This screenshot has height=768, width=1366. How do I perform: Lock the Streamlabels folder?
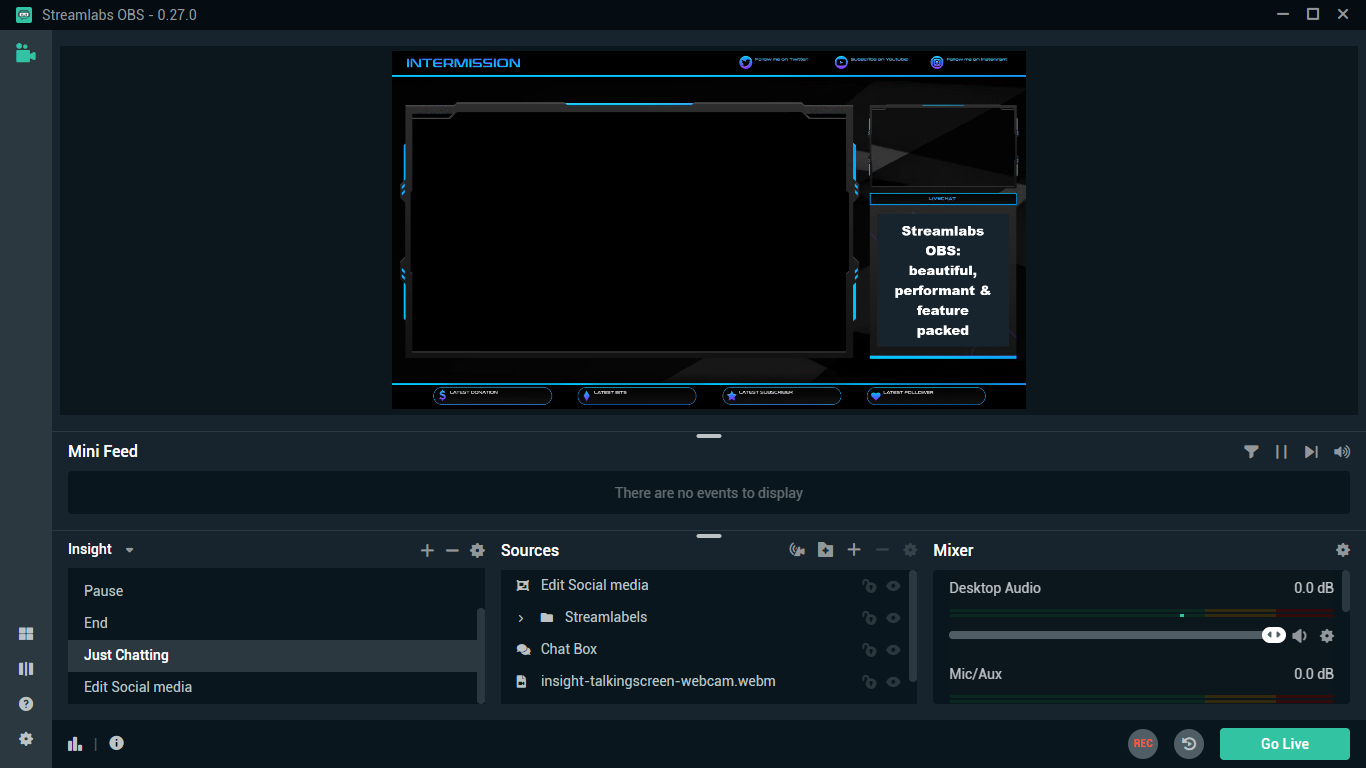click(x=869, y=618)
